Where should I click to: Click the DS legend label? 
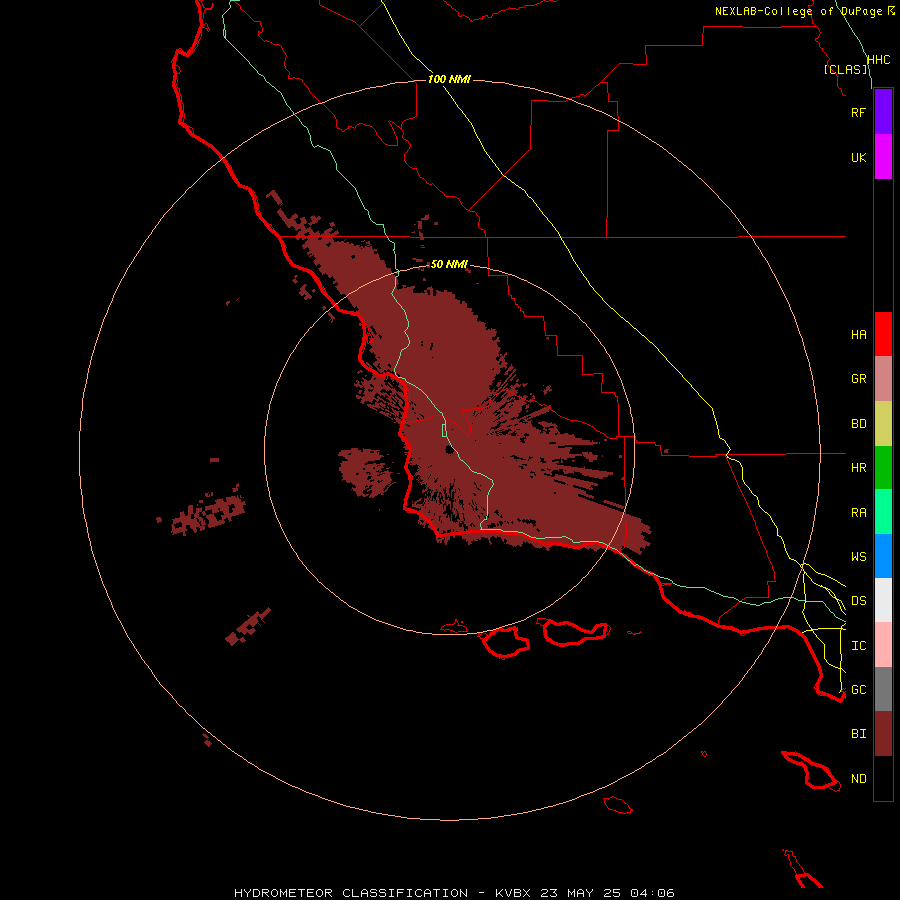[858, 601]
